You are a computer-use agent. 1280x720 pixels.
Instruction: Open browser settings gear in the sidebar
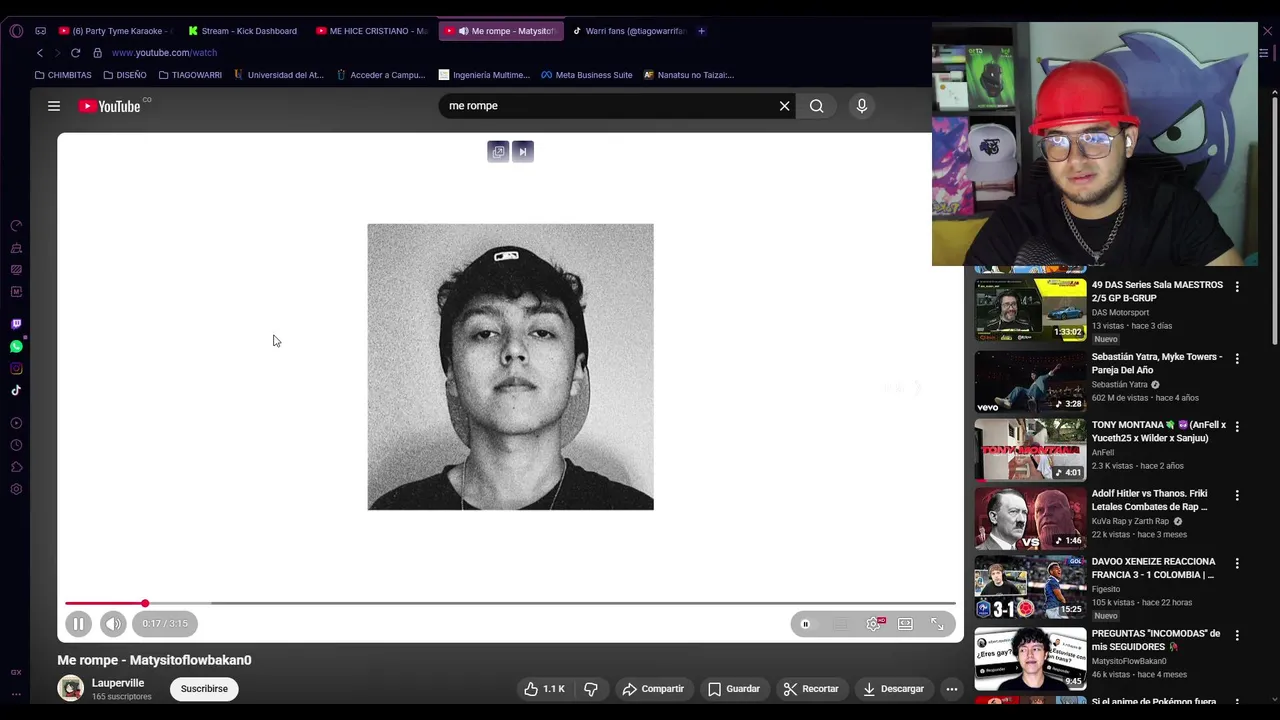click(x=16, y=489)
